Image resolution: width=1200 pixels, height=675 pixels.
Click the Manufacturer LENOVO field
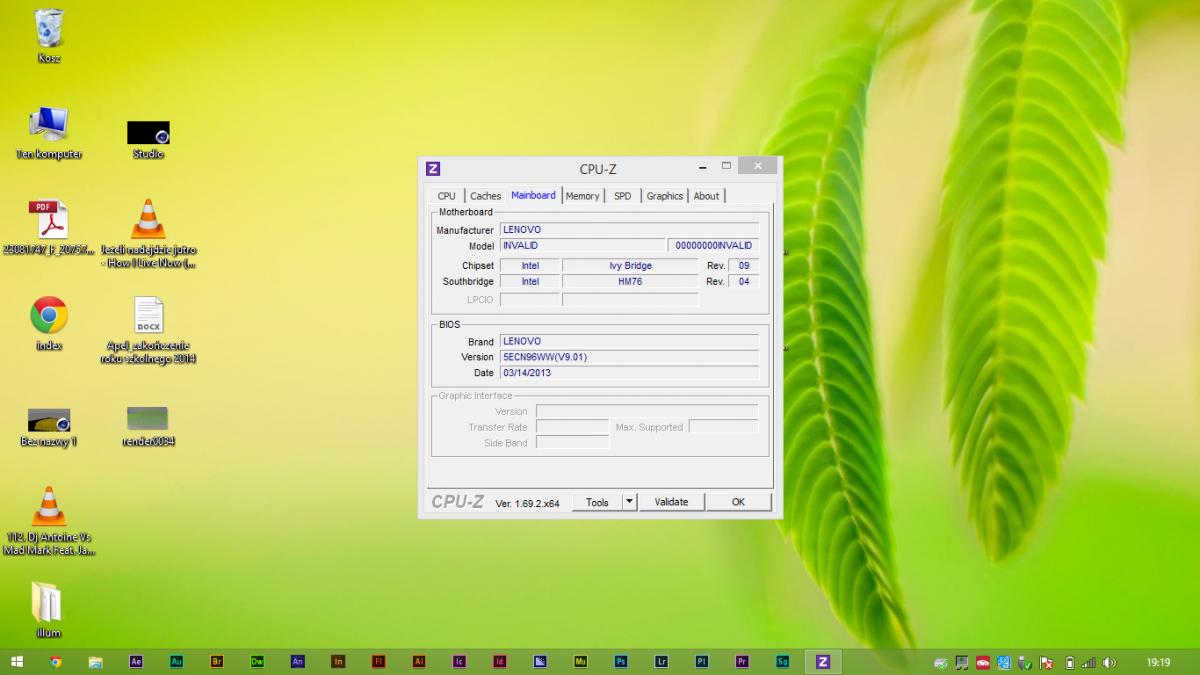629,230
